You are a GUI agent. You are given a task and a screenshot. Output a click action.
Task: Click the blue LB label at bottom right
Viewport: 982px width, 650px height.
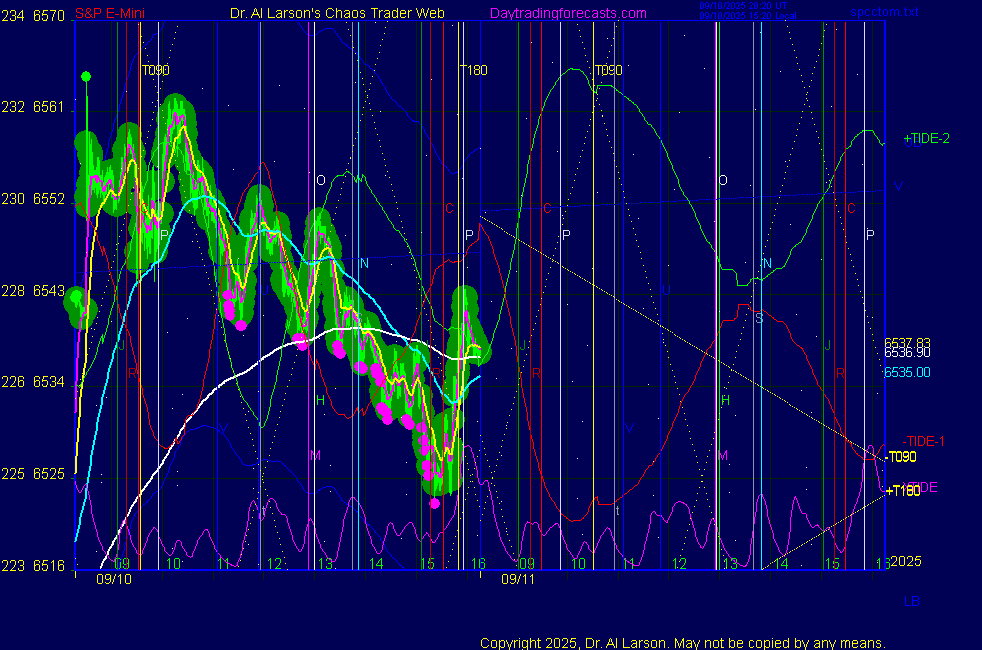point(911,601)
